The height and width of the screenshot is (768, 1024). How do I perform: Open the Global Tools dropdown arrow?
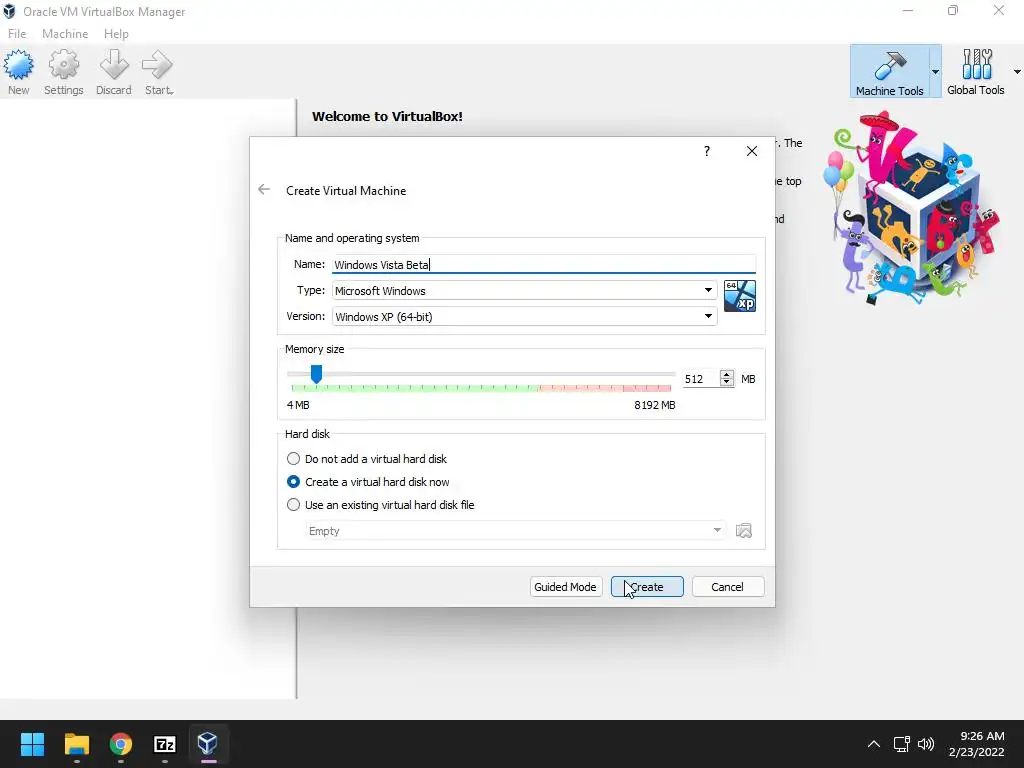tap(1017, 72)
